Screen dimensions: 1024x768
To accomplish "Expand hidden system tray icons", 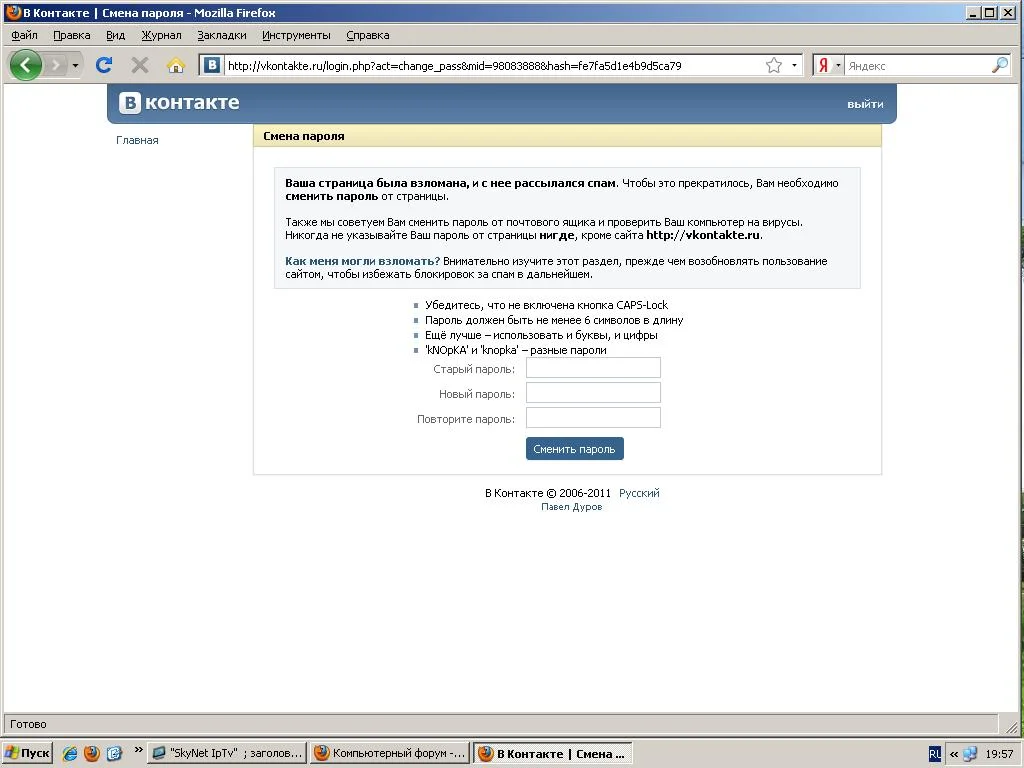I will [x=953, y=754].
